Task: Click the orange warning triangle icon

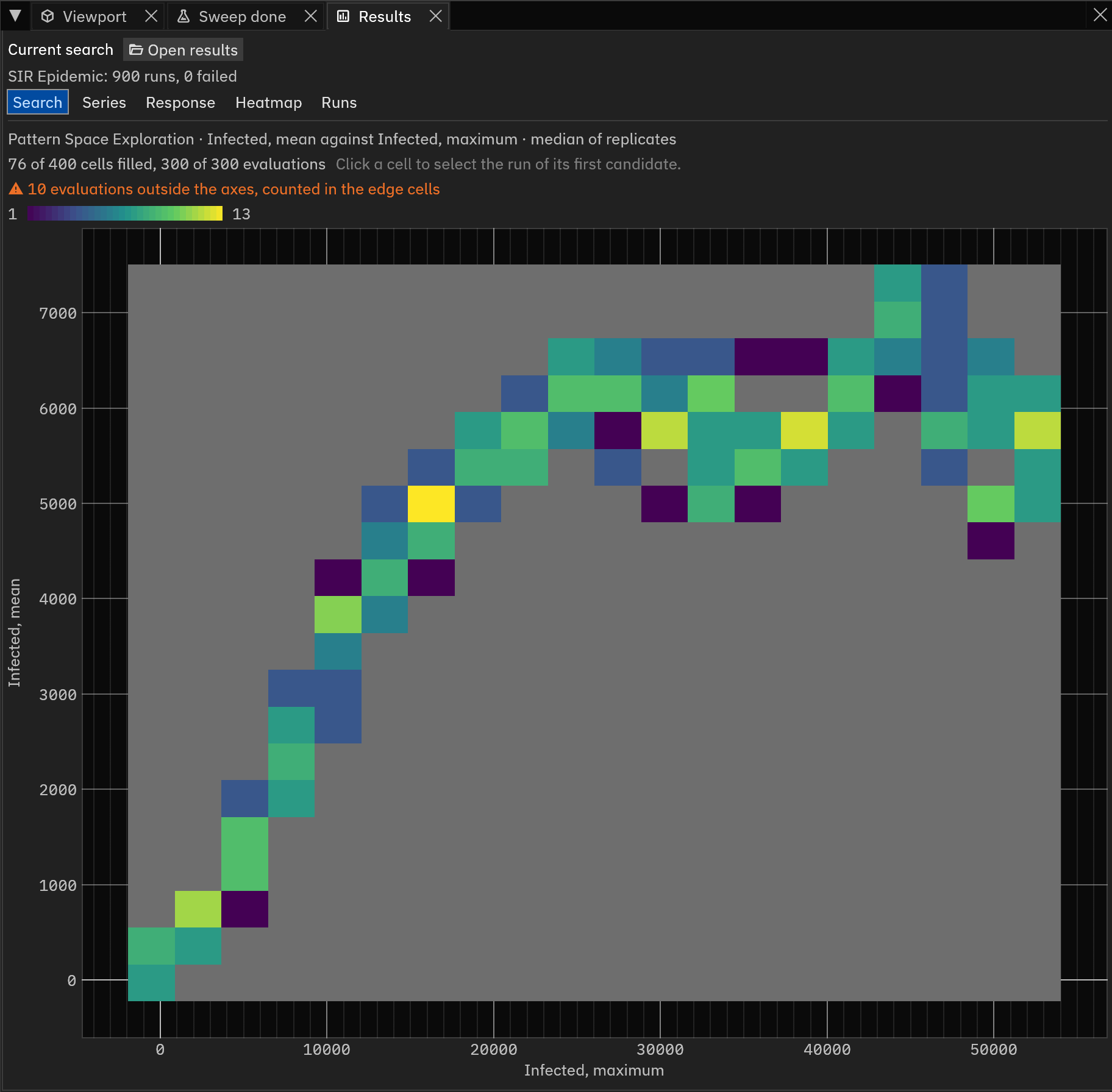Action: pos(16,189)
